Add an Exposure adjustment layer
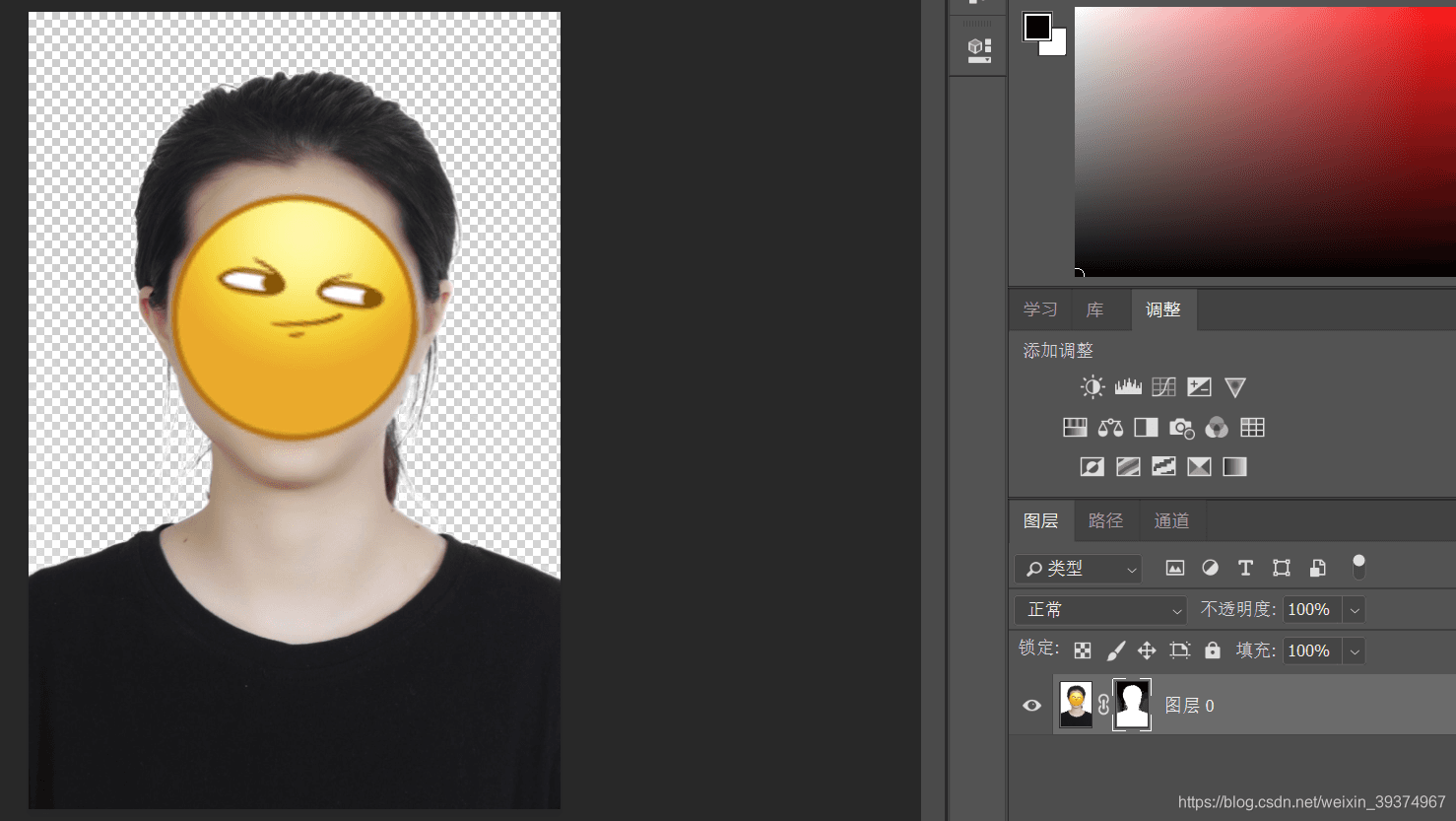 point(1199,387)
